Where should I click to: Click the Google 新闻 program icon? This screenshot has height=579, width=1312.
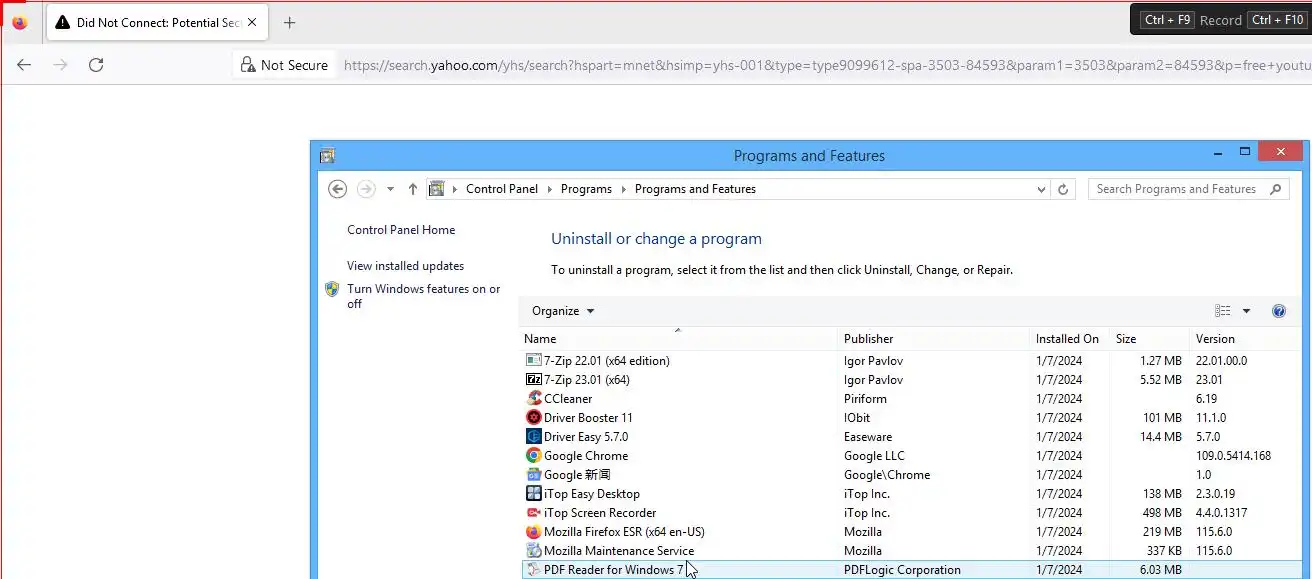[x=534, y=475]
